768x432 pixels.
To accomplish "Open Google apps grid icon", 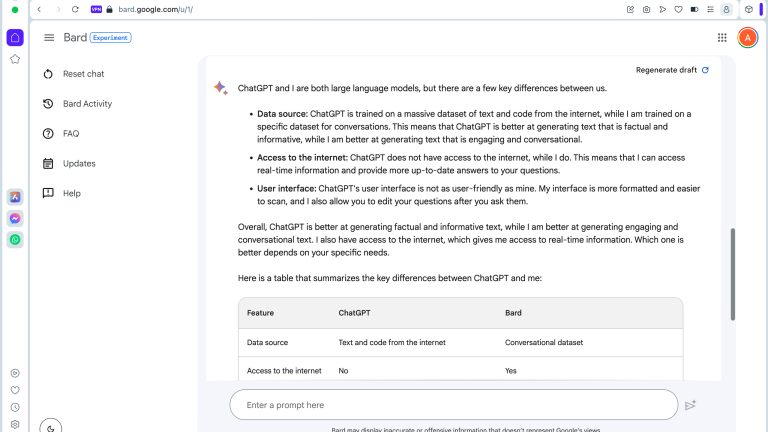I will click(x=722, y=38).
